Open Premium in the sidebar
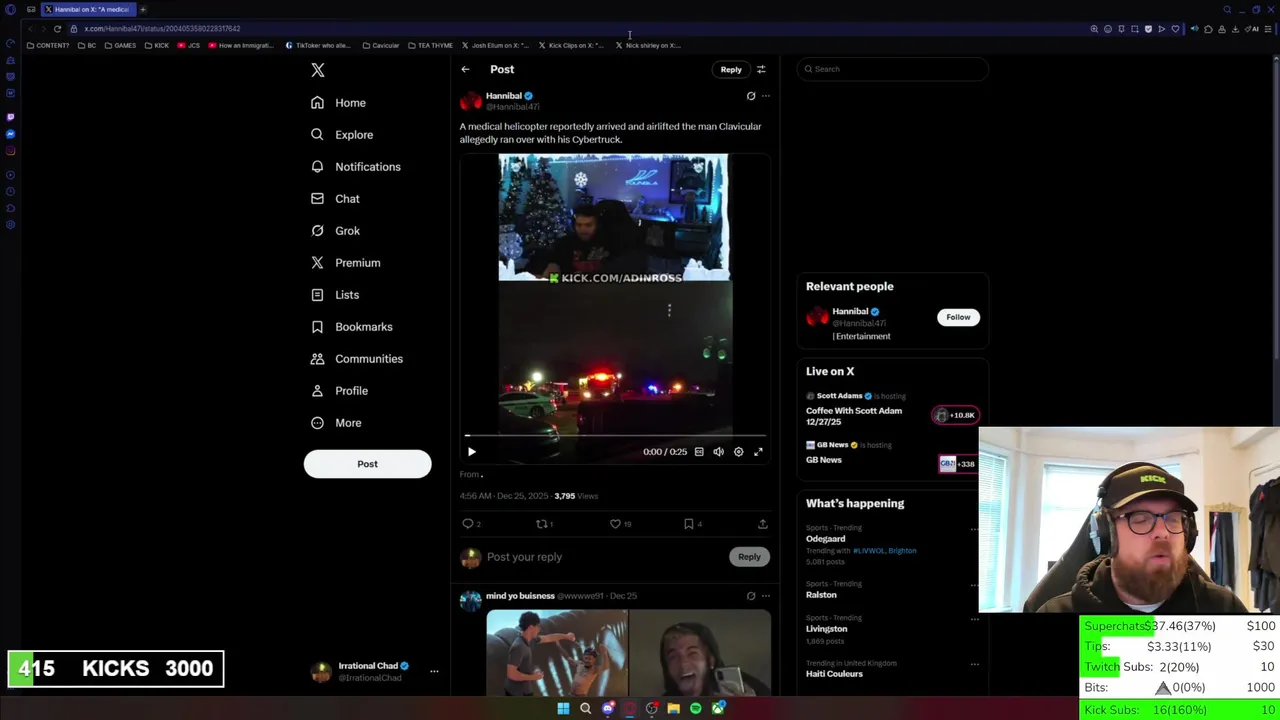 [x=346, y=263]
